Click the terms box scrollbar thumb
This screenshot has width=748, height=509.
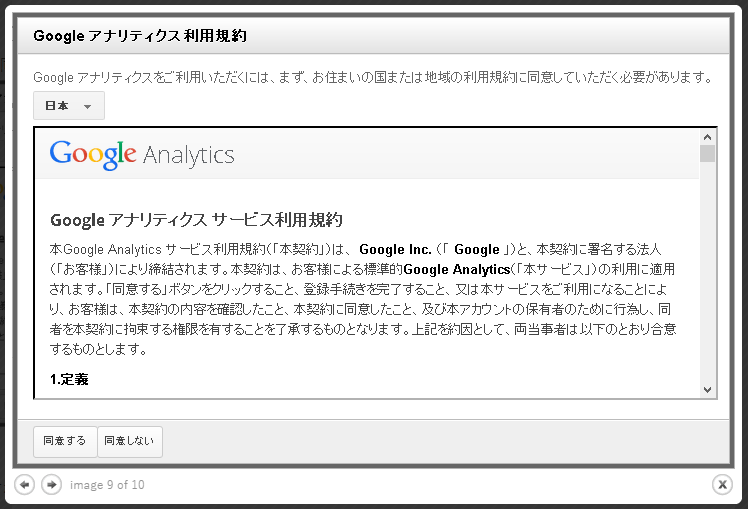[x=707, y=154]
